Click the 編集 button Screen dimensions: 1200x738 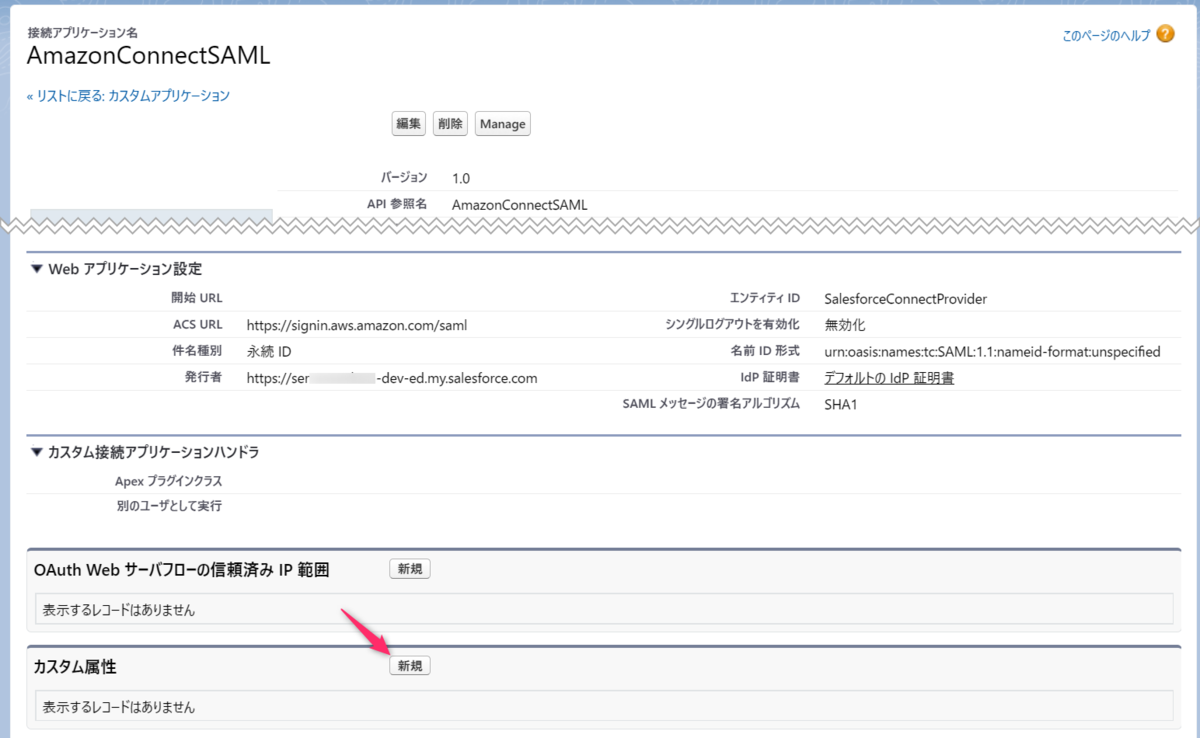(x=408, y=124)
